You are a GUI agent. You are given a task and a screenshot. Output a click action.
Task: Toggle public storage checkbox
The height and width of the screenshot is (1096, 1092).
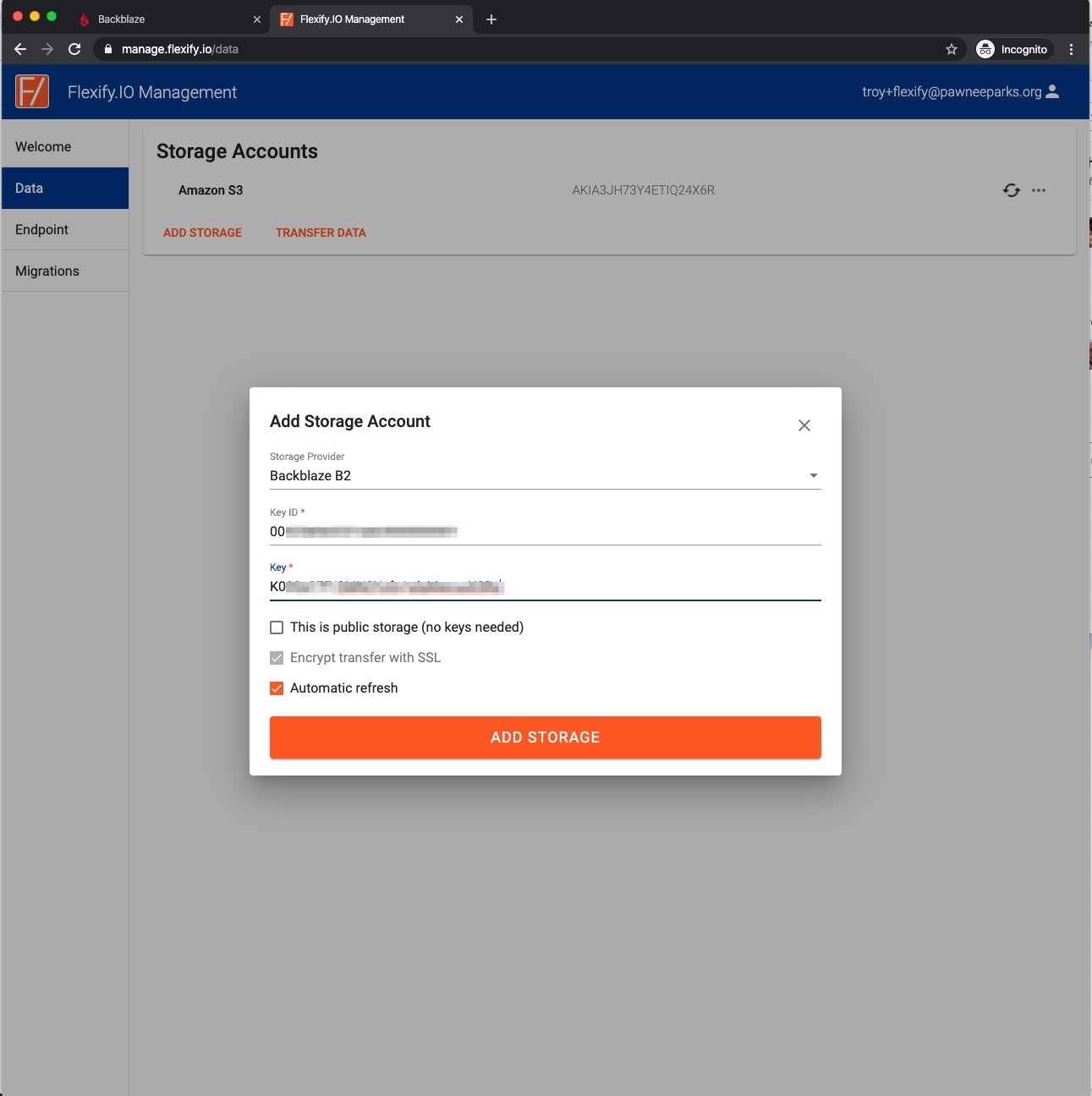click(x=277, y=627)
